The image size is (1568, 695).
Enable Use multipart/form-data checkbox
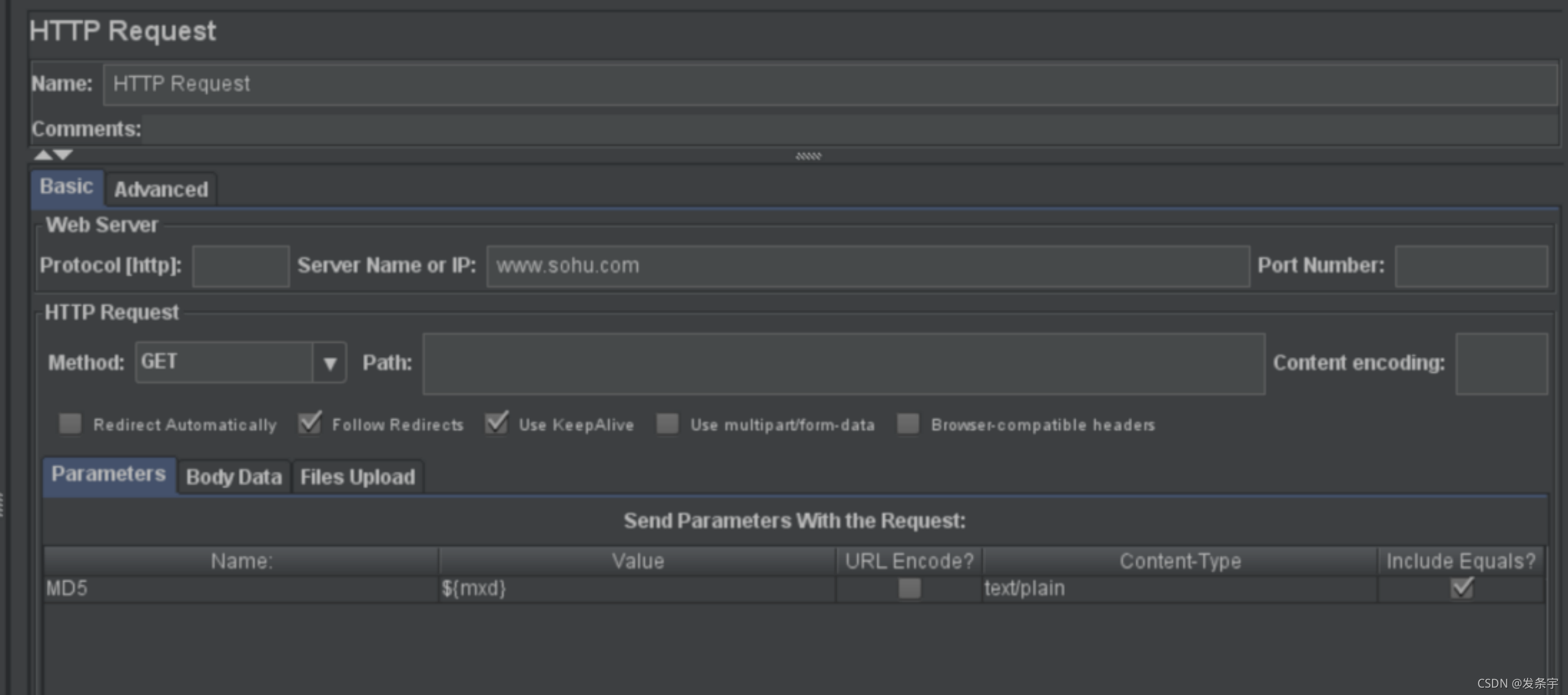tap(668, 424)
